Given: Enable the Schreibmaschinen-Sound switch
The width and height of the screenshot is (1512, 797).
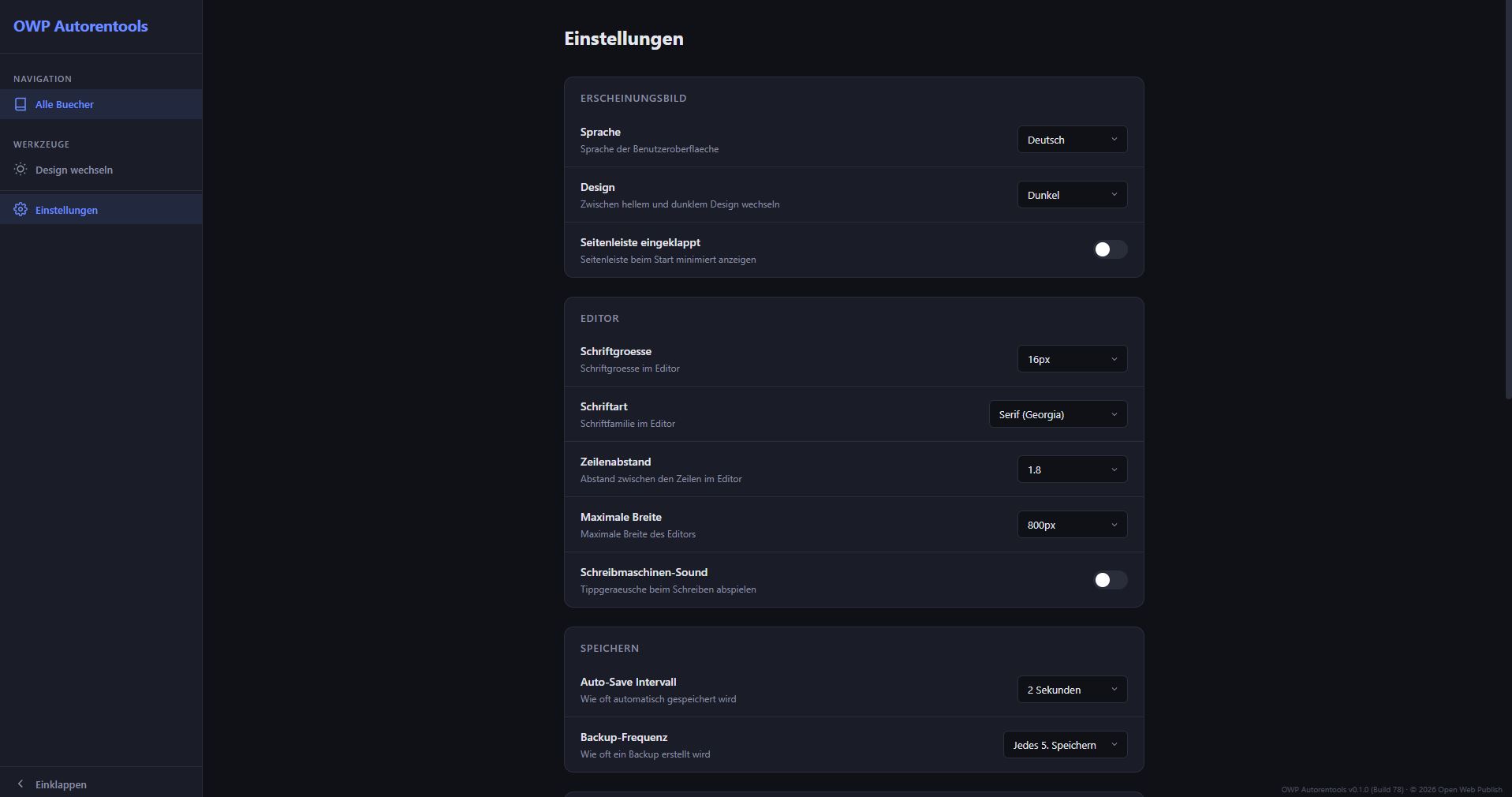Looking at the screenshot, I should [1110, 580].
